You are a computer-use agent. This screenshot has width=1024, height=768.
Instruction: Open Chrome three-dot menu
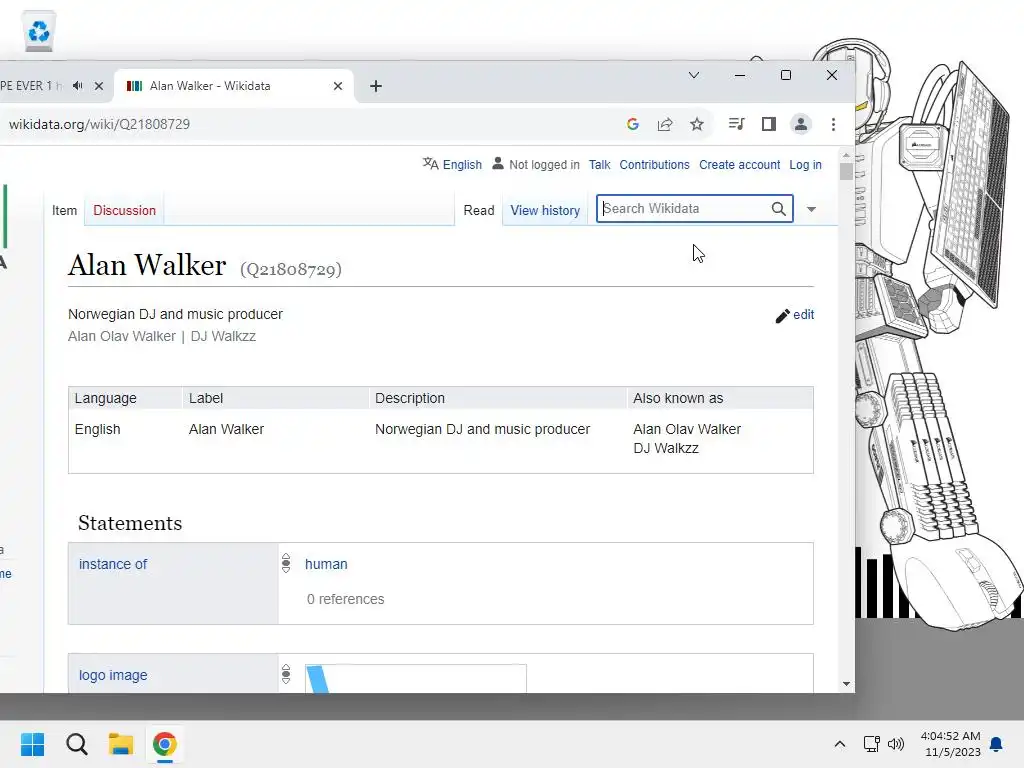(x=833, y=124)
